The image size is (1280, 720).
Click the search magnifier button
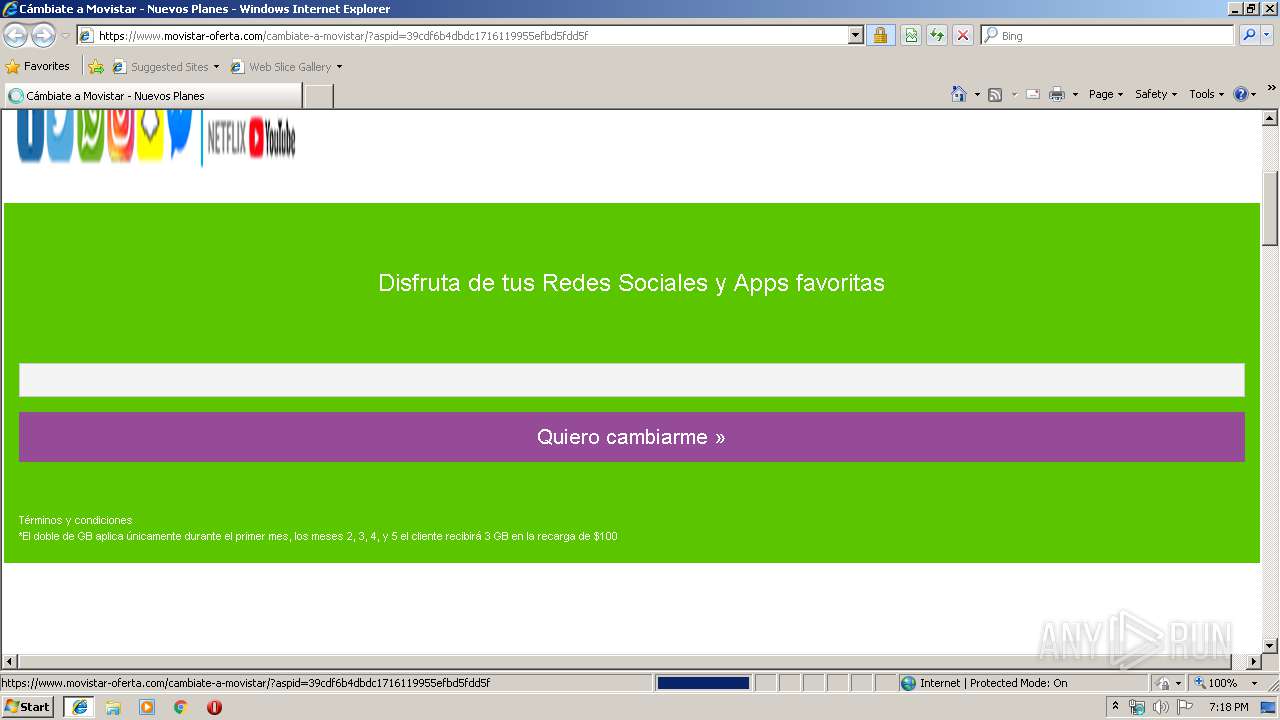[x=1249, y=36]
